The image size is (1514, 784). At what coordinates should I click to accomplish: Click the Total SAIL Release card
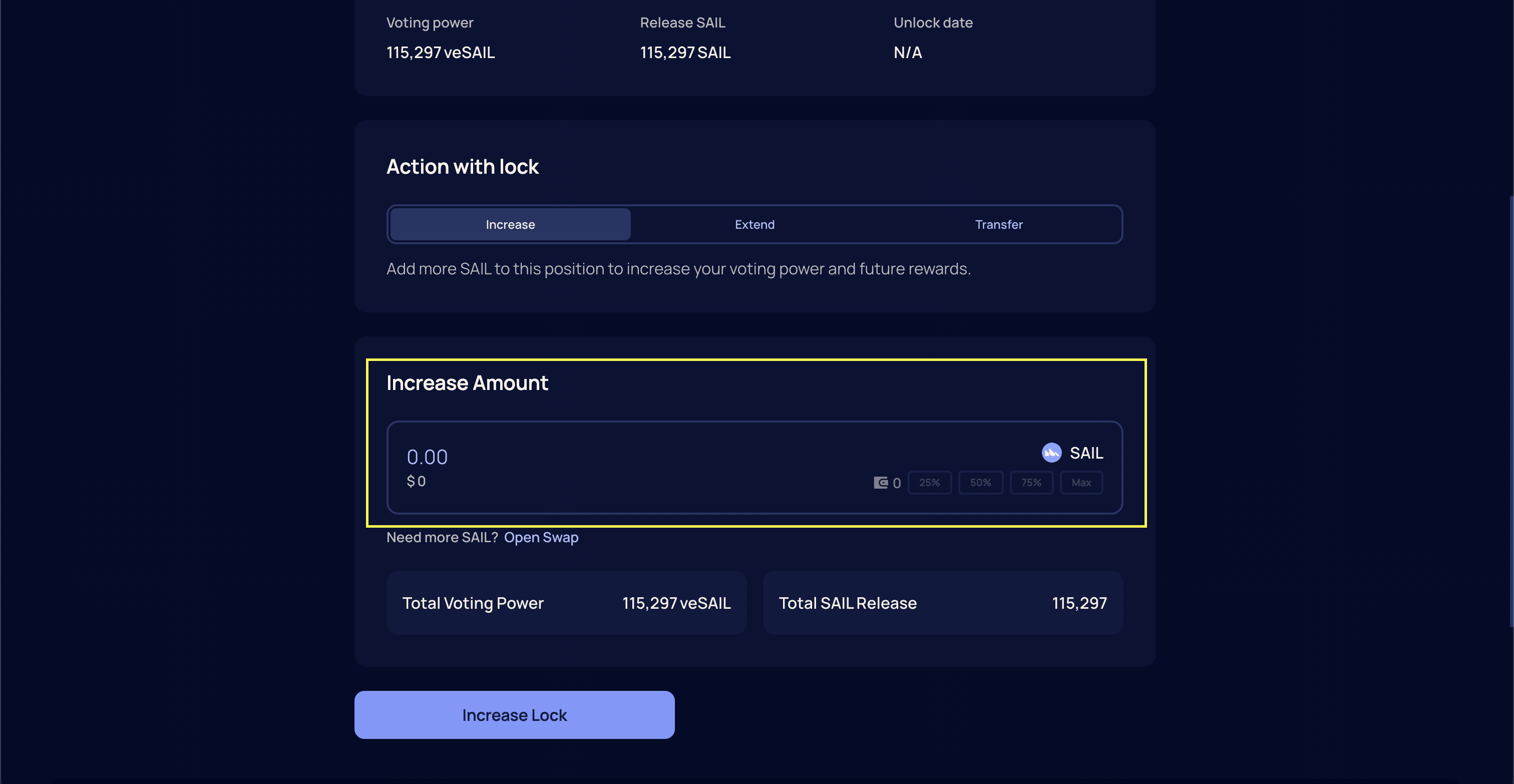click(x=942, y=603)
